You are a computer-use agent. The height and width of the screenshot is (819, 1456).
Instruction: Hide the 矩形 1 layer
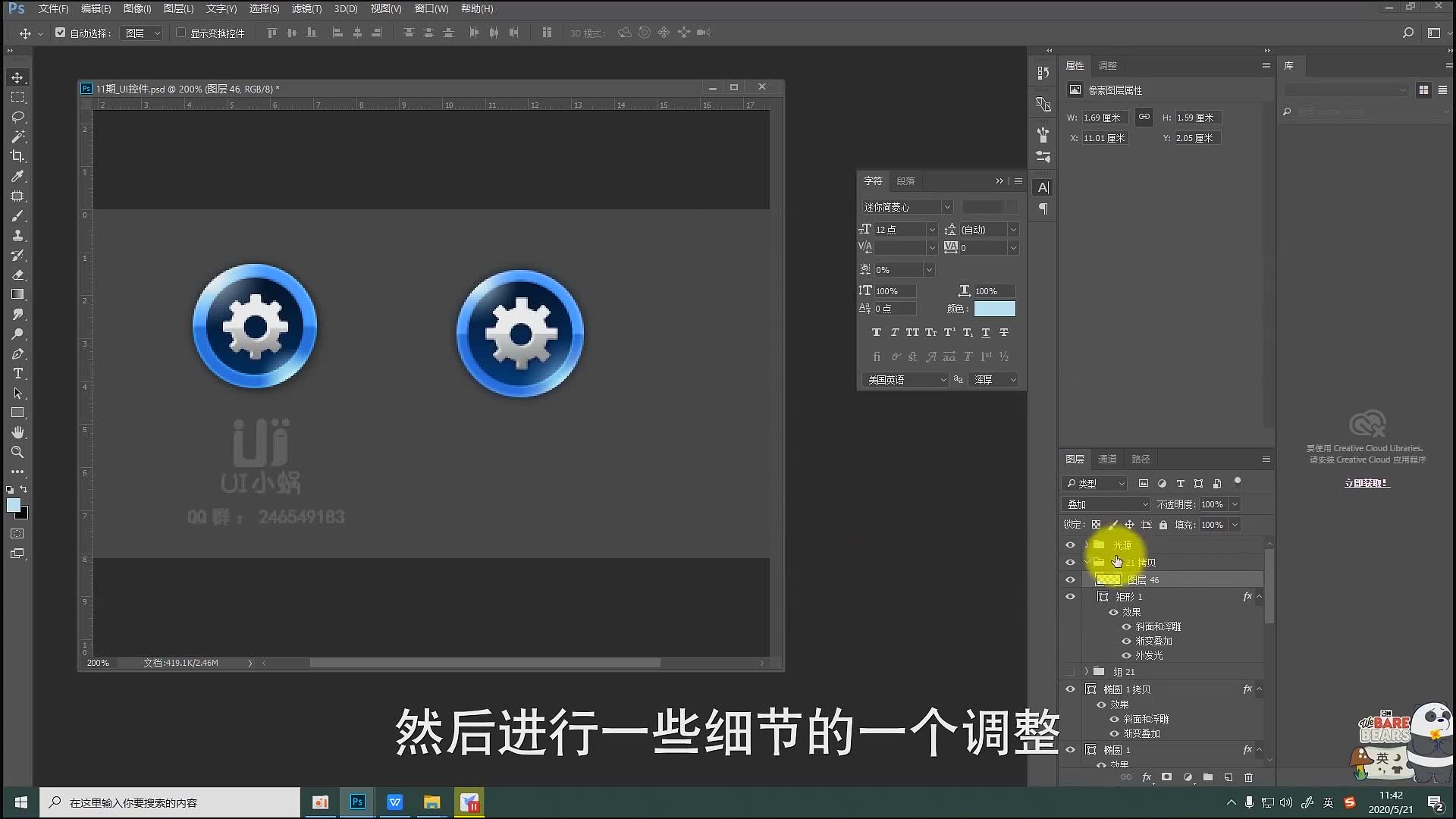click(1070, 597)
